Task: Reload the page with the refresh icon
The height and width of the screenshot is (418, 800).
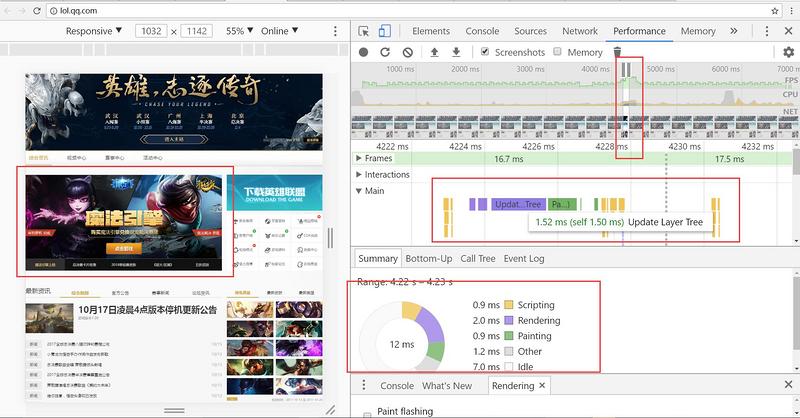Action: [36, 11]
